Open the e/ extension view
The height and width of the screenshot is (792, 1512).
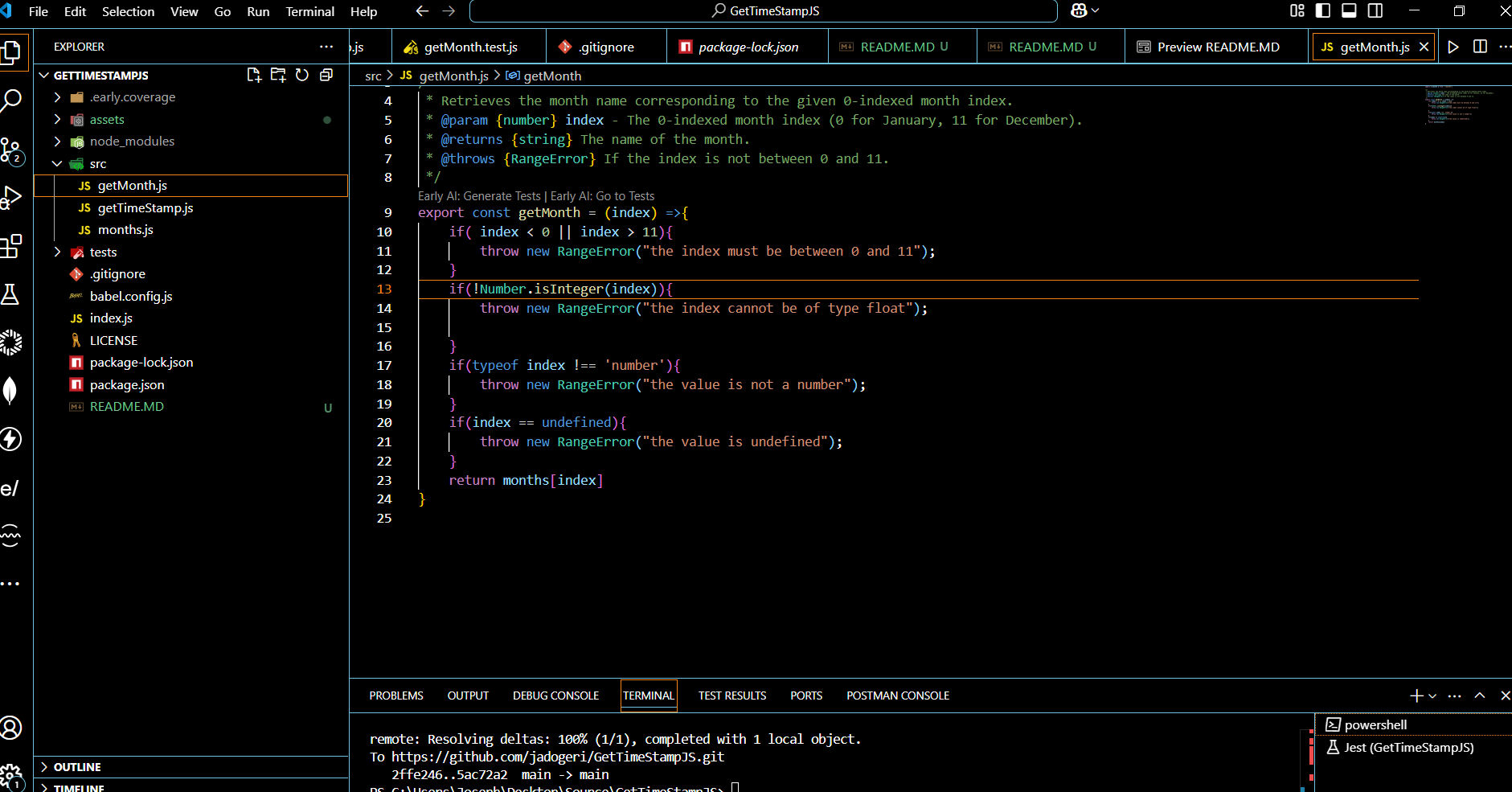(x=11, y=488)
